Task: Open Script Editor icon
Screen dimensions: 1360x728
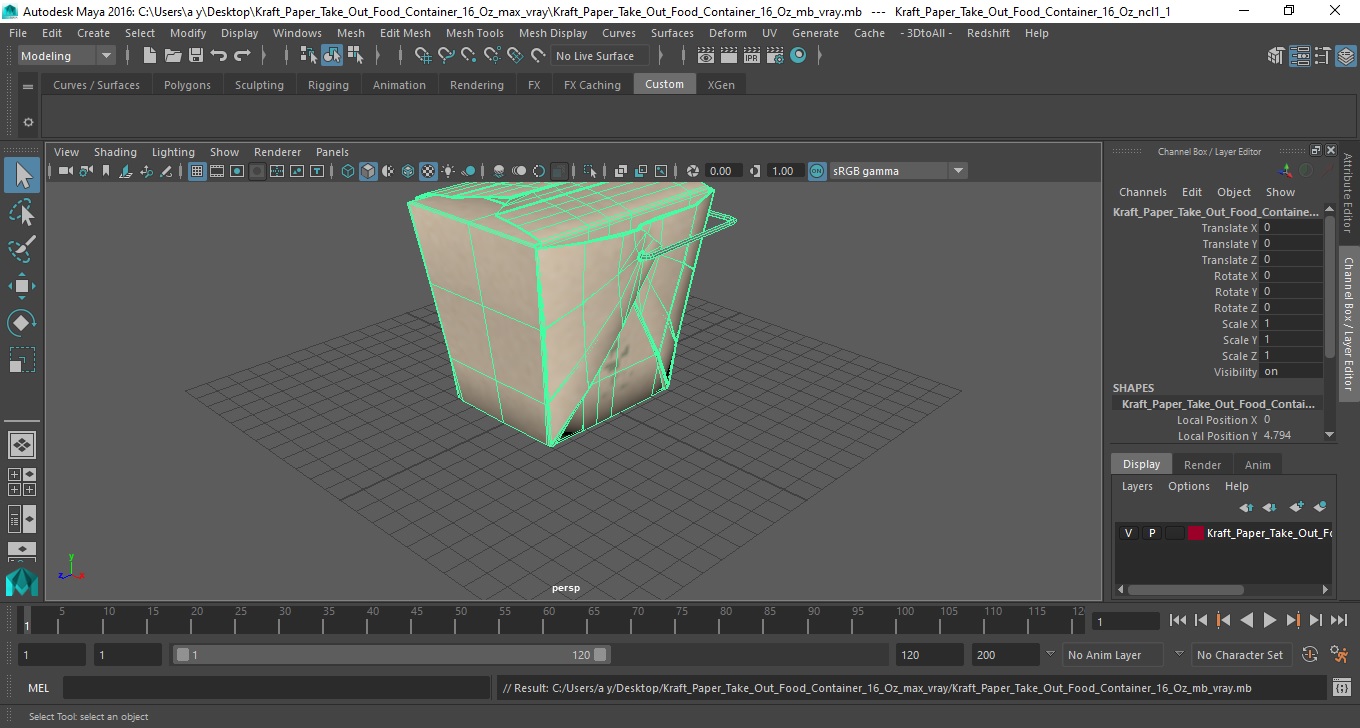Action: (1342, 688)
